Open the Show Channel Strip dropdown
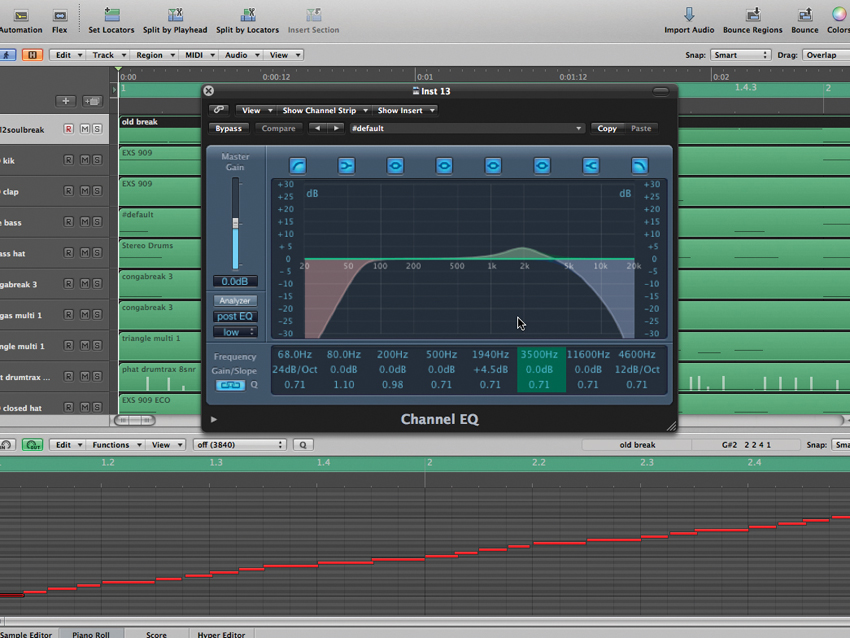The height and width of the screenshot is (638, 850). pos(325,110)
